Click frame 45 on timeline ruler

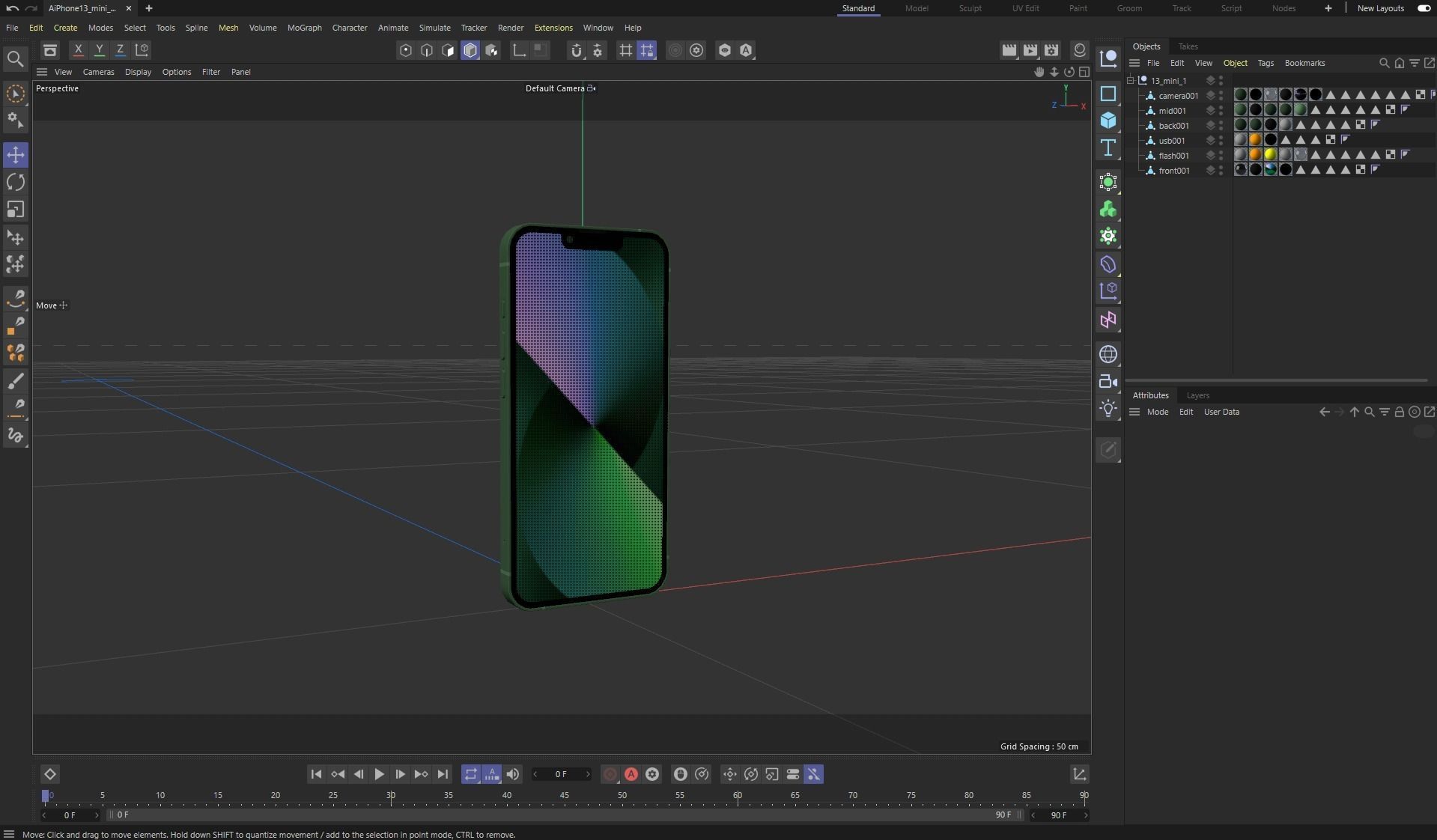click(x=564, y=795)
